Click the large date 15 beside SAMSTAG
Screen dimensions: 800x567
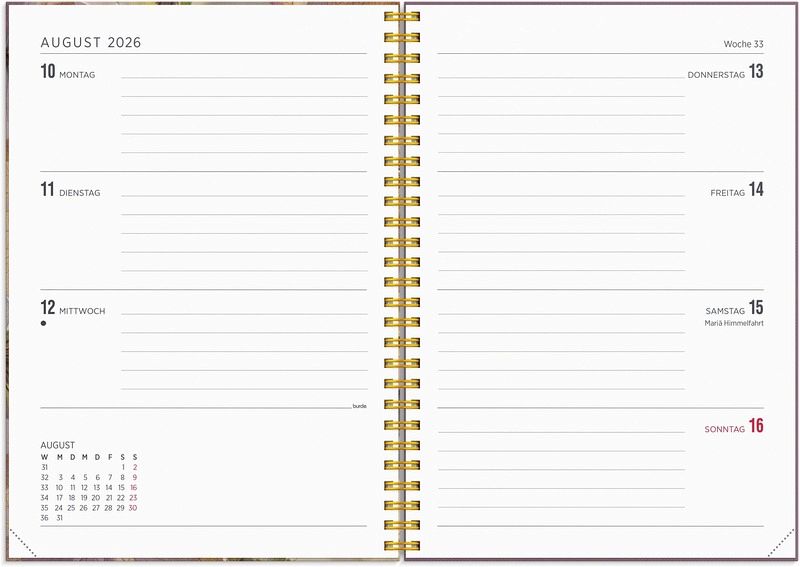click(x=756, y=308)
